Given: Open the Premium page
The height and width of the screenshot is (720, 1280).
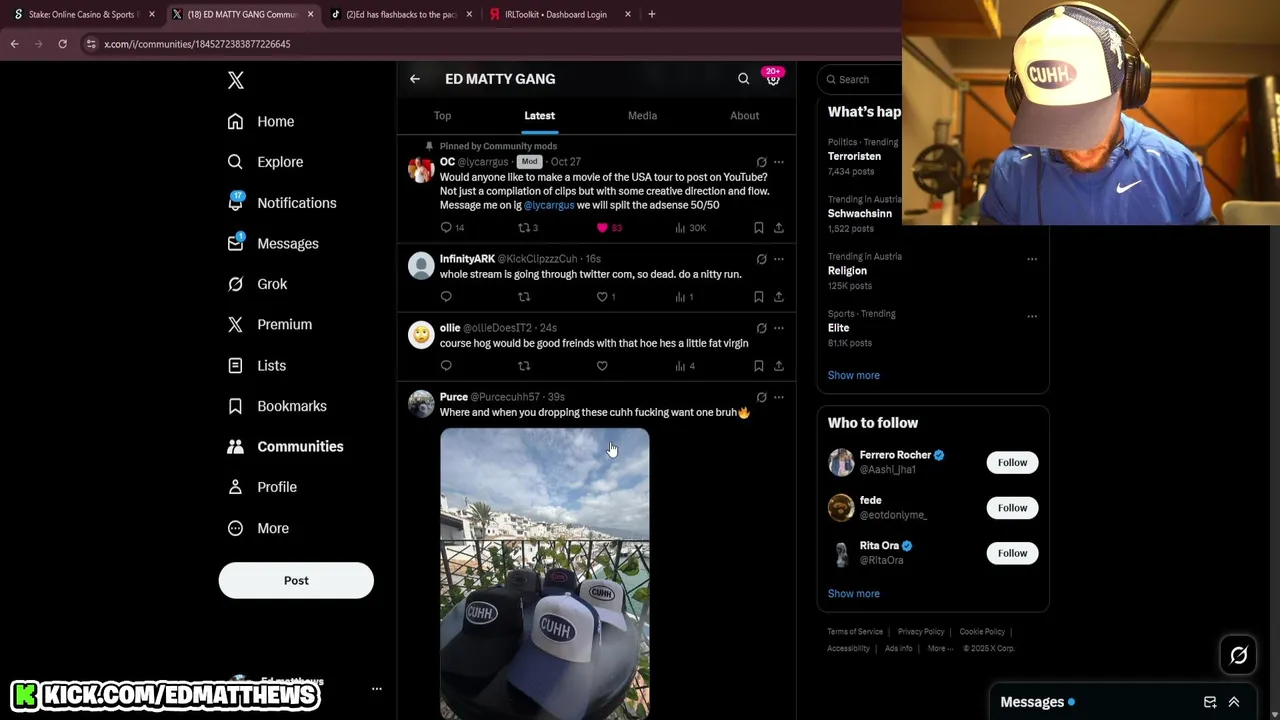Looking at the screenshot, I should tap(270, 324).
